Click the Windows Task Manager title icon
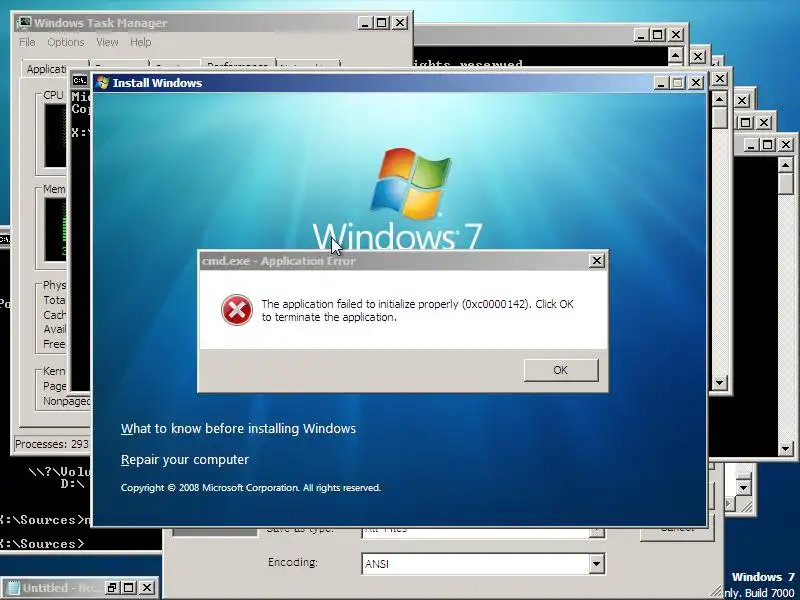 click(23, 23)
